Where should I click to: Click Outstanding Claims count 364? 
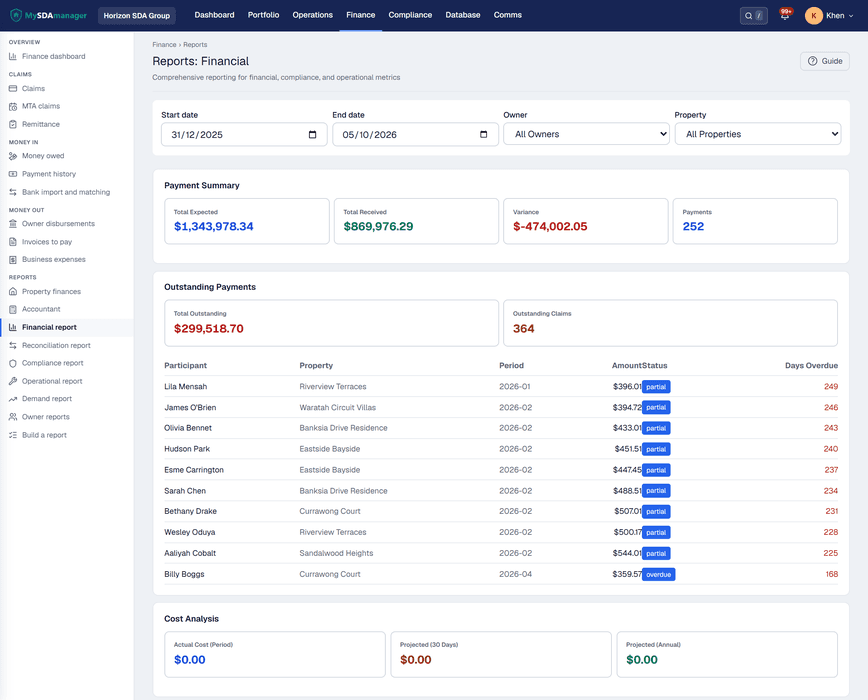(523, 329)
